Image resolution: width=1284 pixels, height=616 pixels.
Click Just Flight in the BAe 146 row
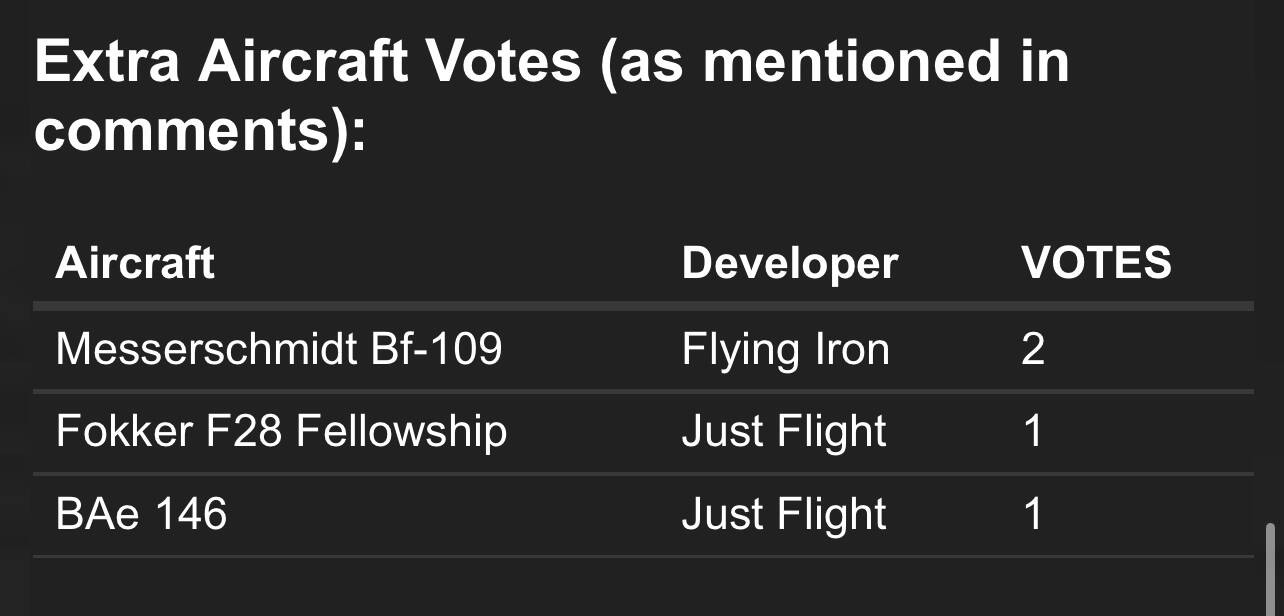784,514
